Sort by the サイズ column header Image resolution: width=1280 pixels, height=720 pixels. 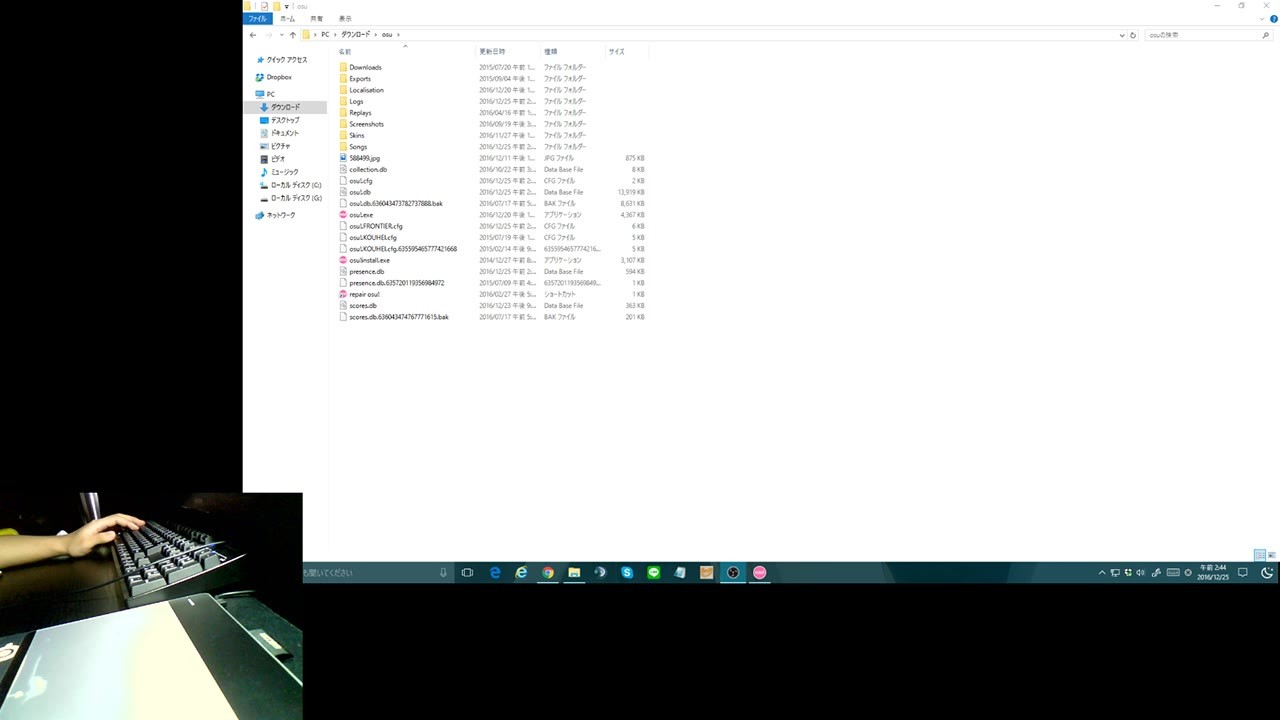(617, 51)
